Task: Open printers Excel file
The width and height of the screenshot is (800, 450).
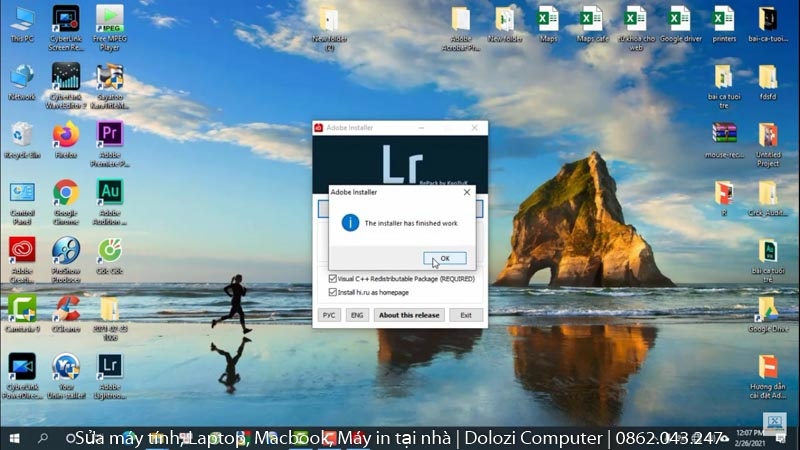Action: point(724,24)
